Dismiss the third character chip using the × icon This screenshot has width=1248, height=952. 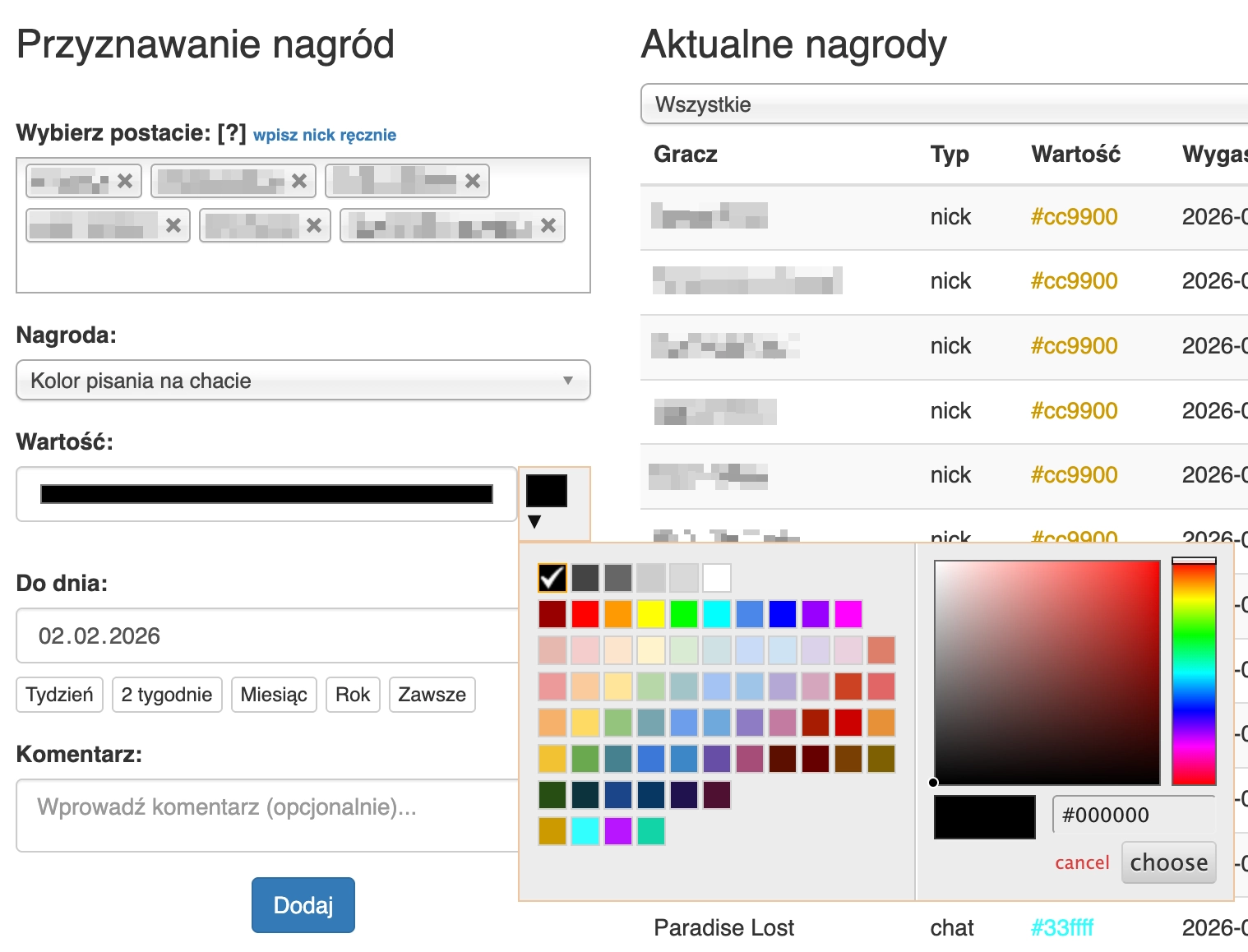[x=472, y=180]
